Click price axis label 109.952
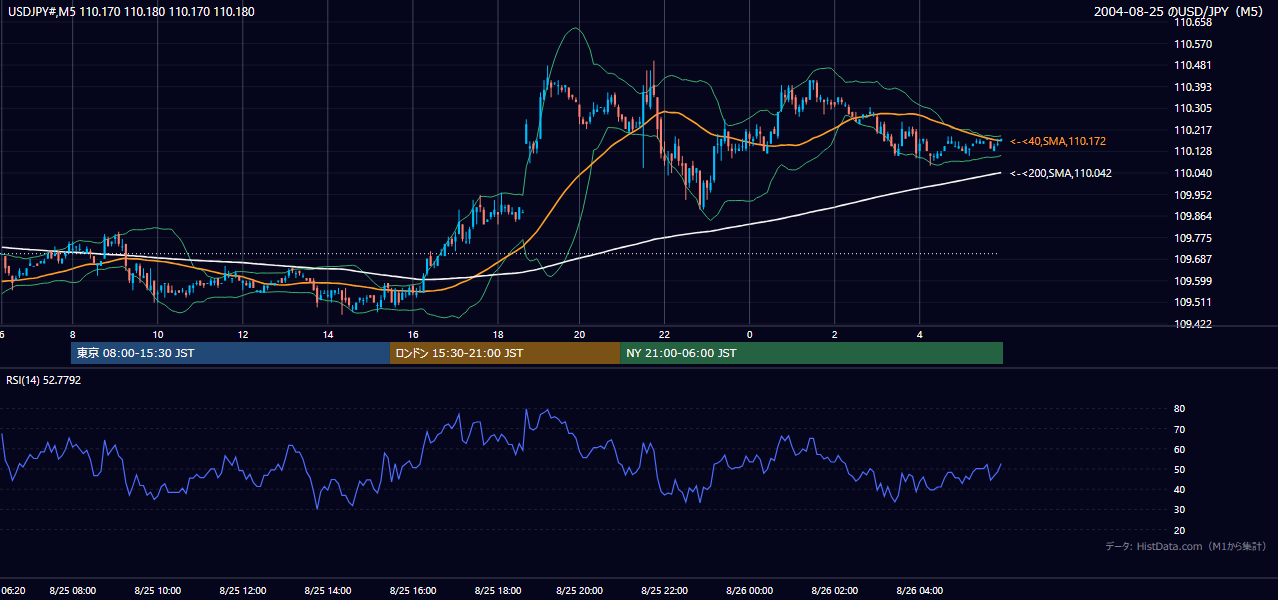1278x600 pixels. (x=1193, y=195)
